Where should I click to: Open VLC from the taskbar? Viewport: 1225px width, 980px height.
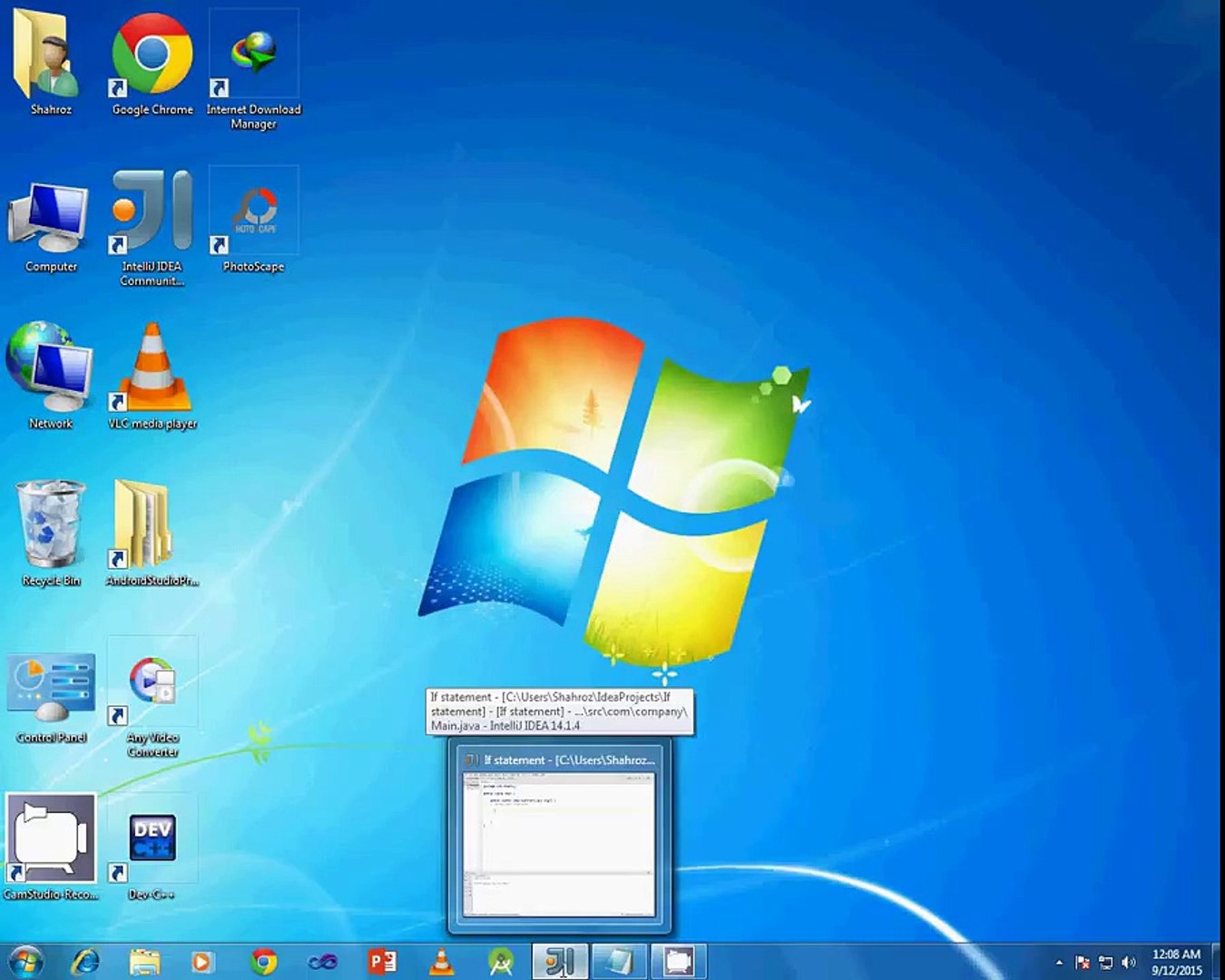click(x=441, y=961)
